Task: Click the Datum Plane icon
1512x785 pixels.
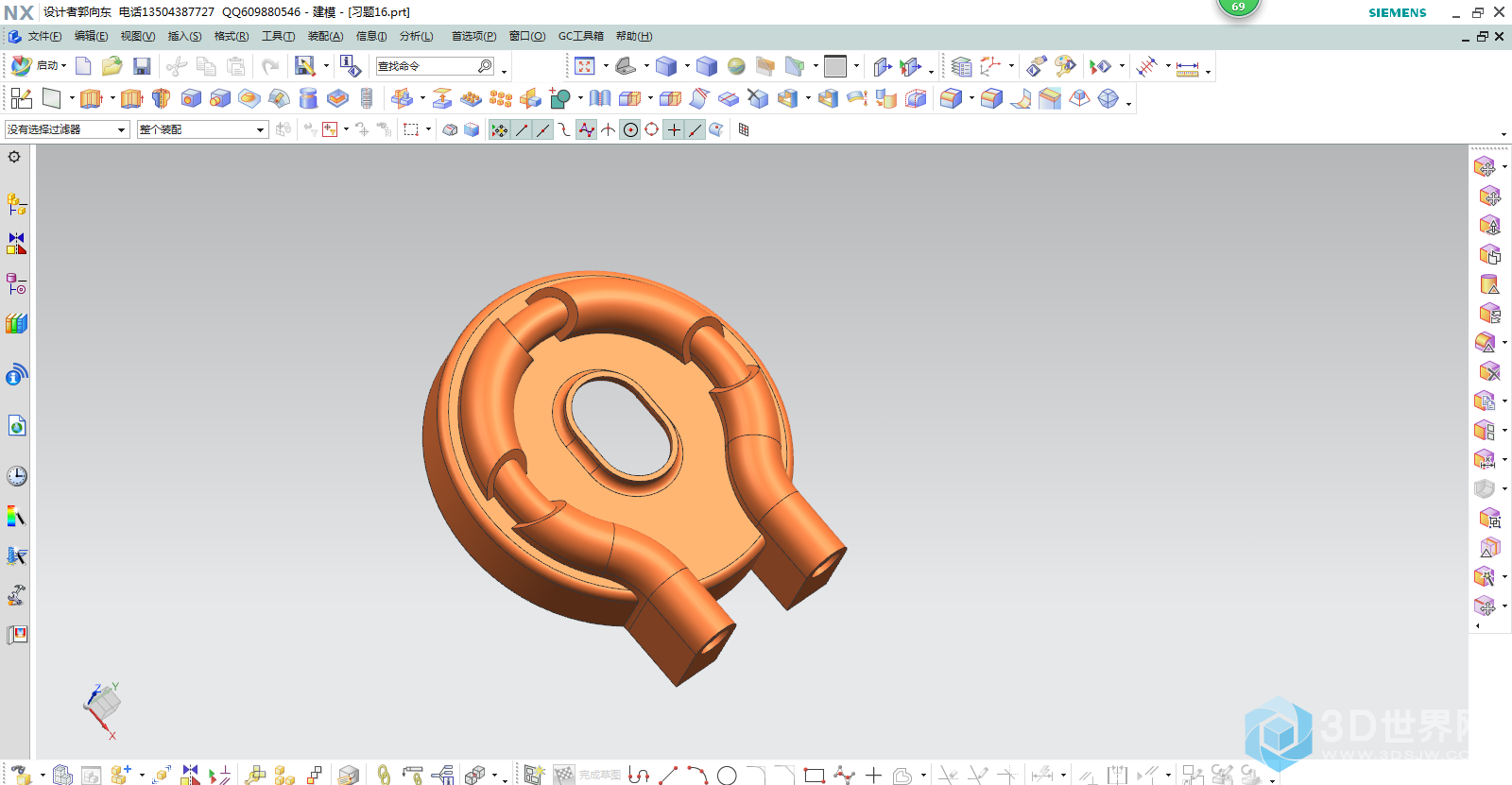Action: click(51, 98)
